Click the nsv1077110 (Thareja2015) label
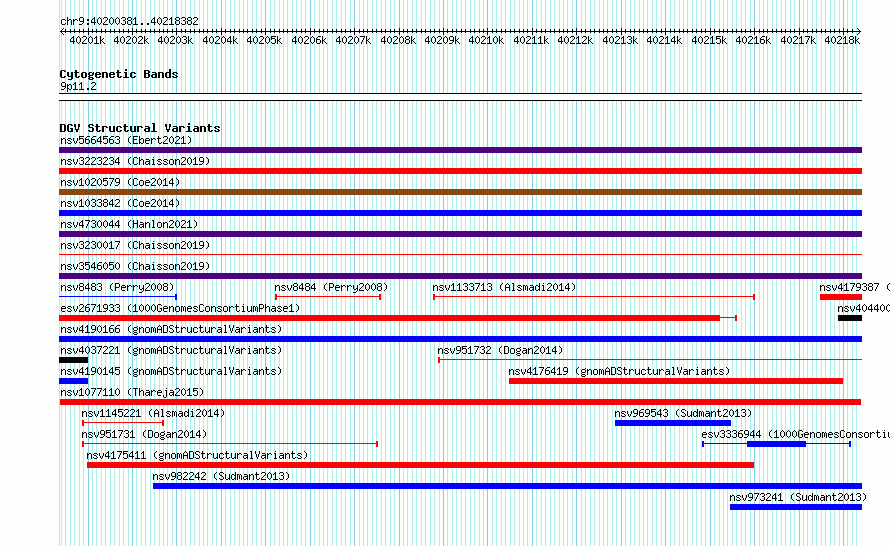 pos(132,392)
